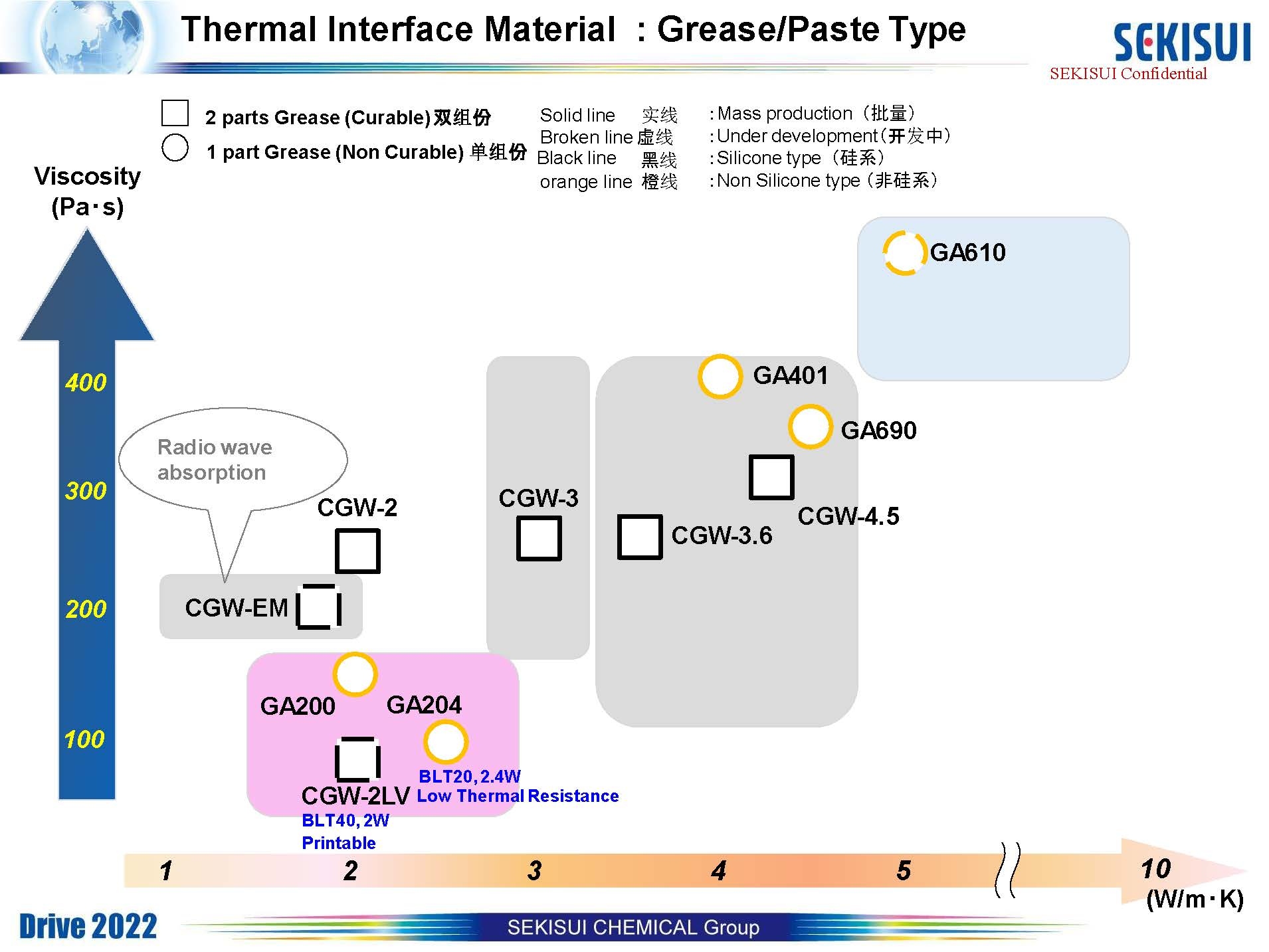Screen dimensions: 1269x952
Task: Click the CGW-4.5 label
Action: [848, 516]
